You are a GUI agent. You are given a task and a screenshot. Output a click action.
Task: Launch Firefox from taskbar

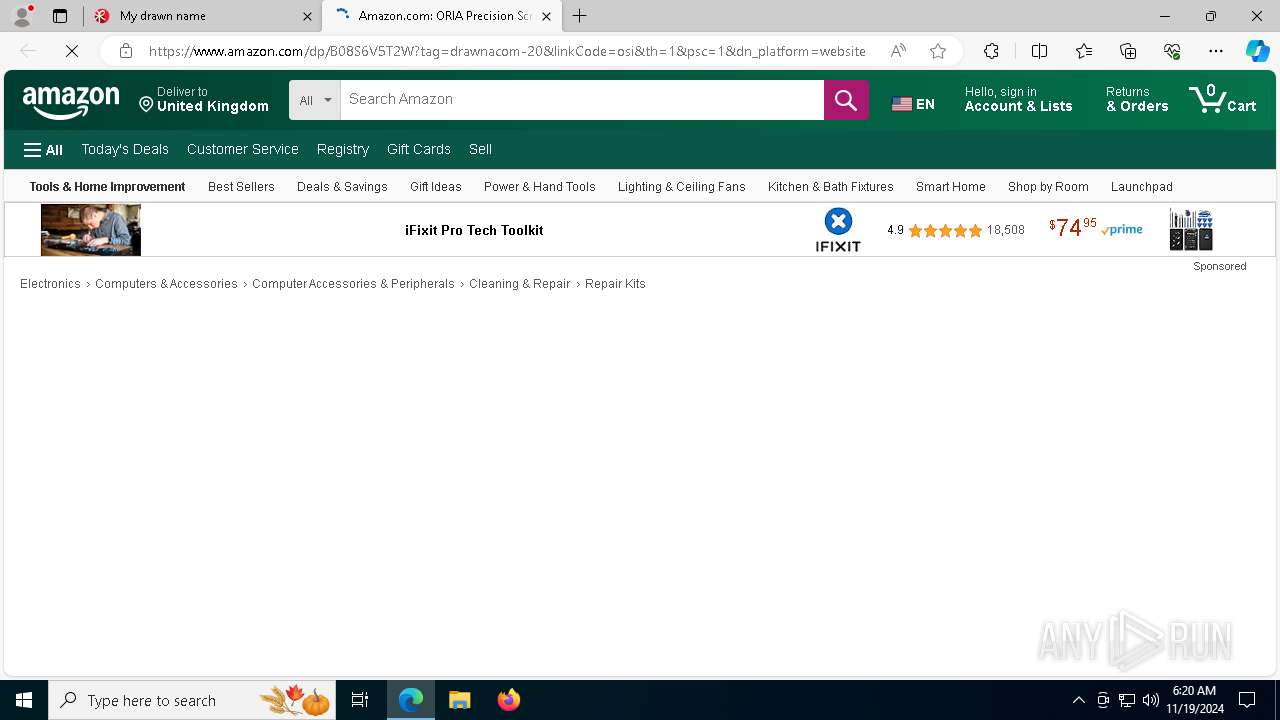[x=508, y=700]
